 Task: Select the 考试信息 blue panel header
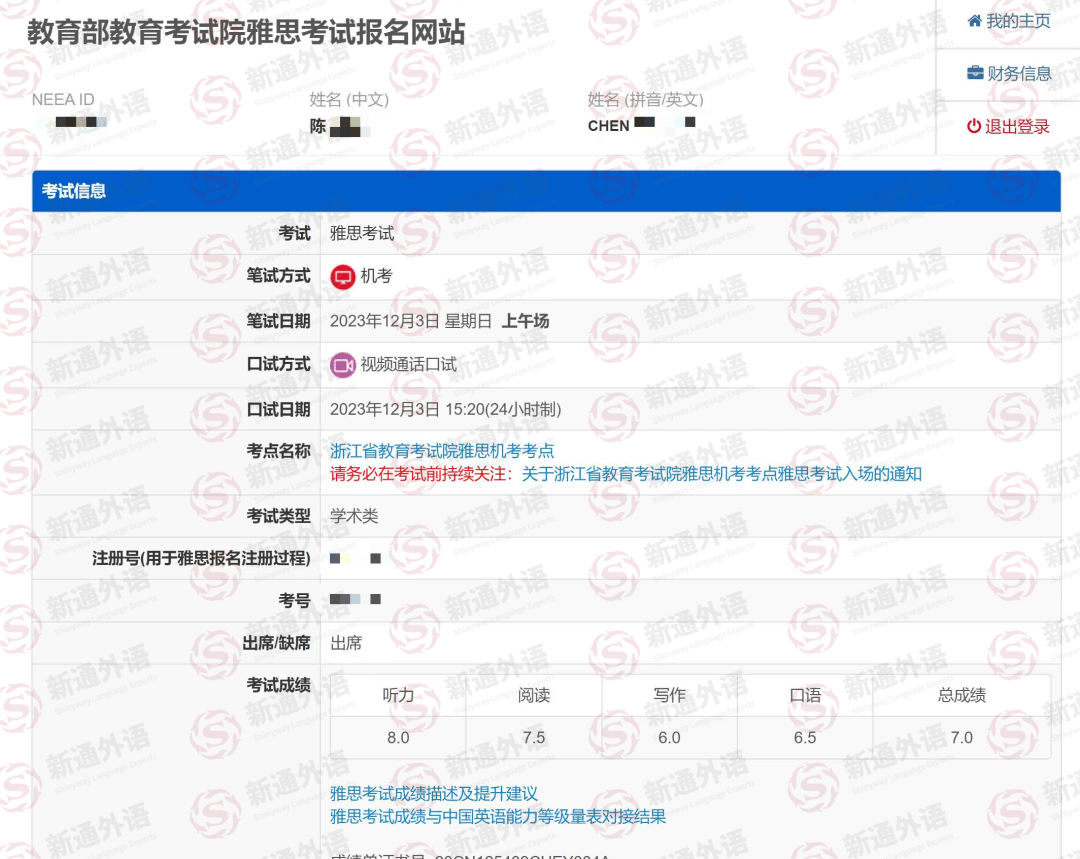point(546,192)
